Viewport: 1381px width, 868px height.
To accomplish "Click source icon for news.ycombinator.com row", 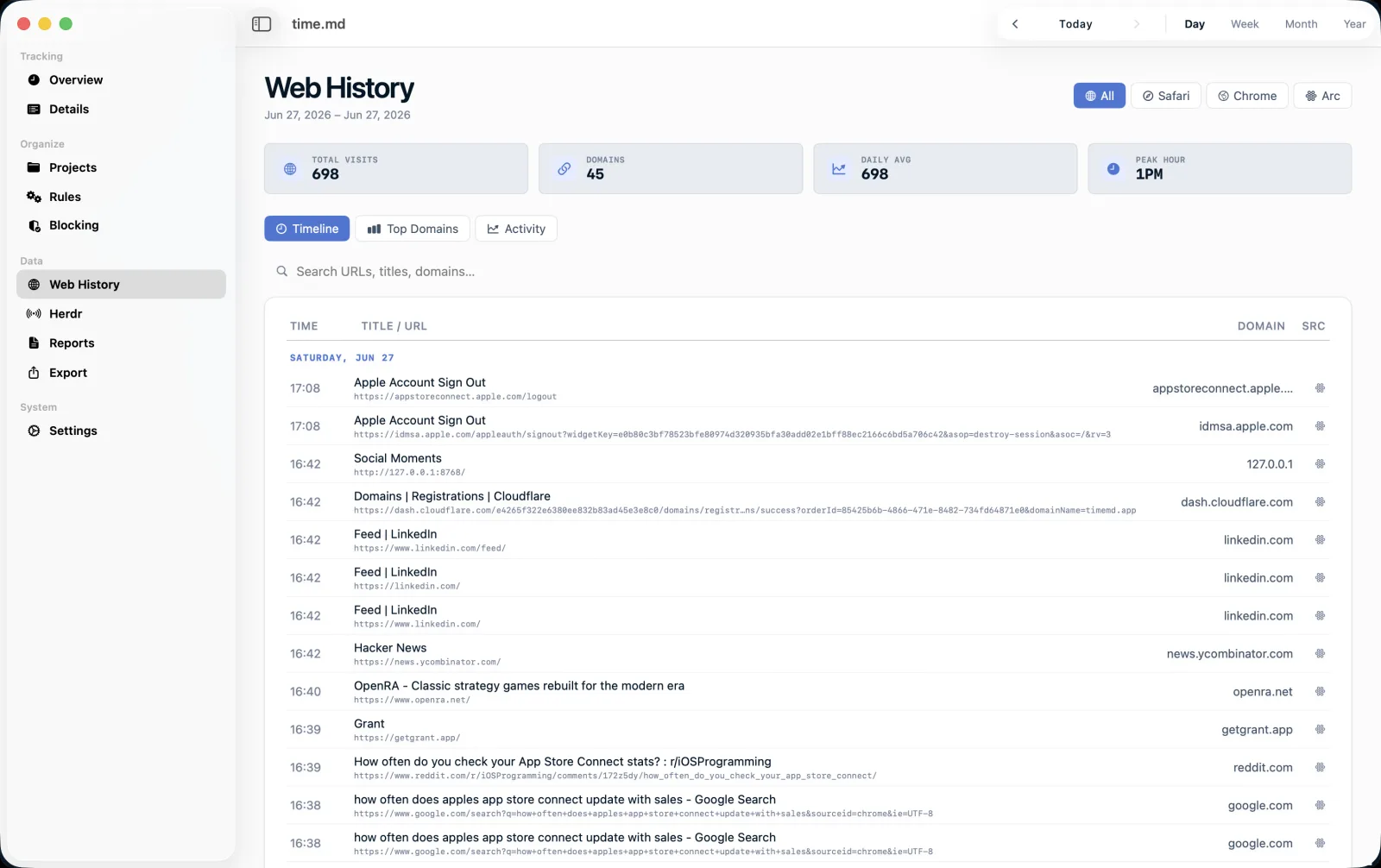I will 1320,654.
